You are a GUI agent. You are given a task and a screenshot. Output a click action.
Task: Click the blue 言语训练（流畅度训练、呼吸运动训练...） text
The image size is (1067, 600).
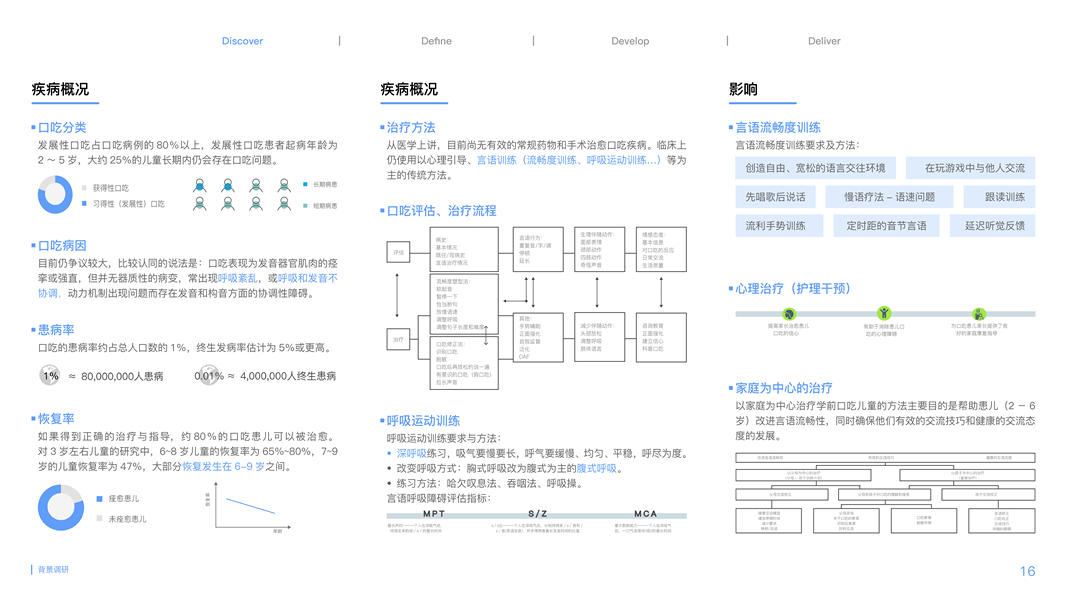[568, 160]
